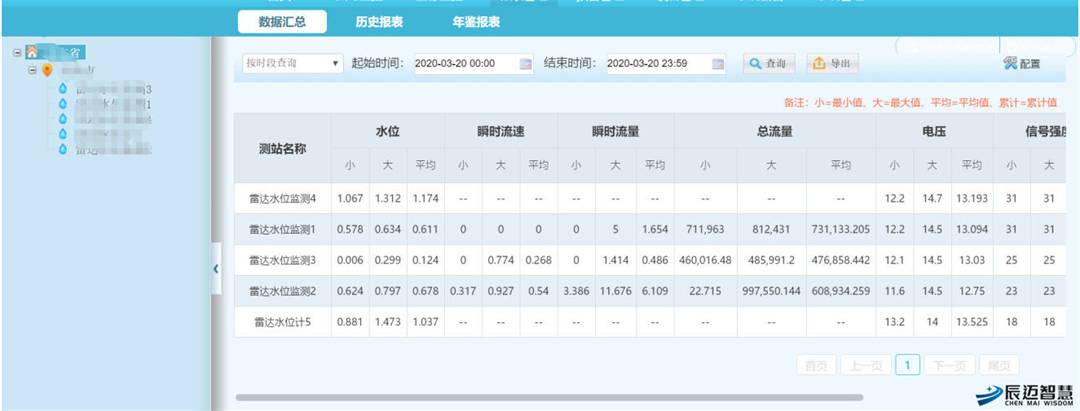Open the 按时段查询 query type dropdown

point(293,64)
